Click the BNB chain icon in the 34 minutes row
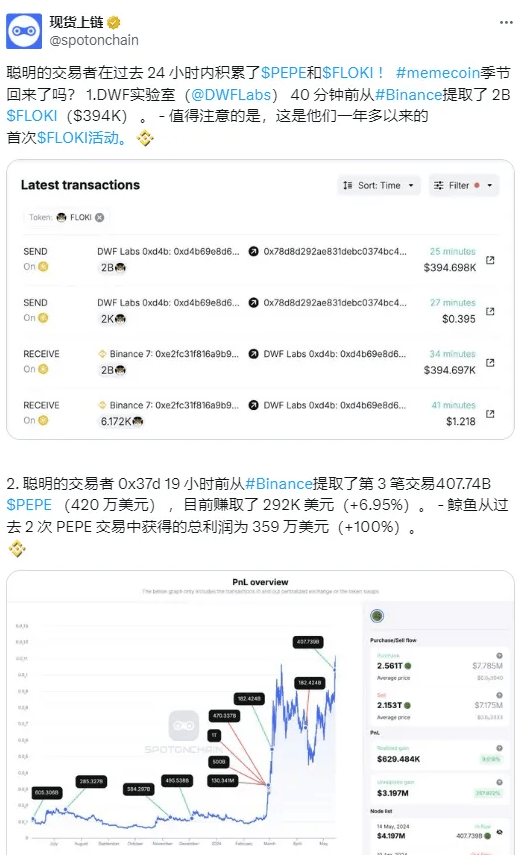The image size is (517, 855). [x=43, y=369]
